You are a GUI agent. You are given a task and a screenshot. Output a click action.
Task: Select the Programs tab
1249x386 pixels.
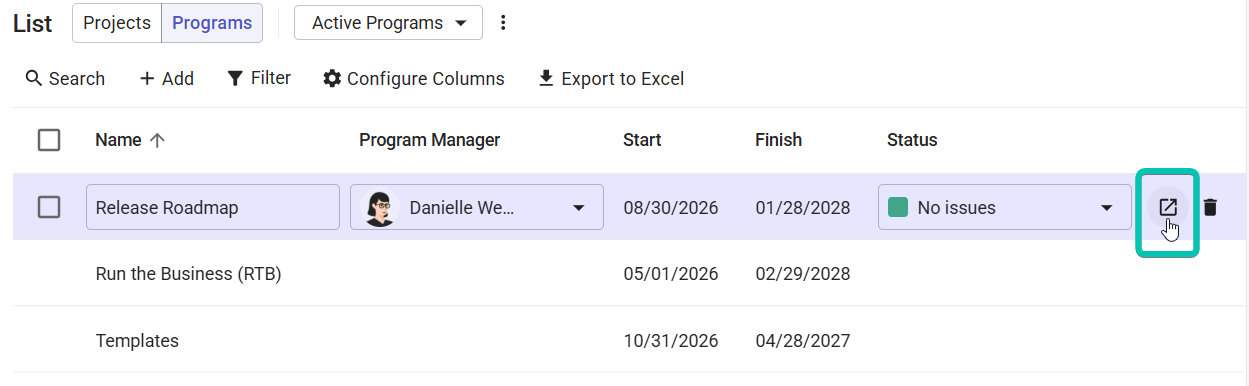(x=212, y=22)
